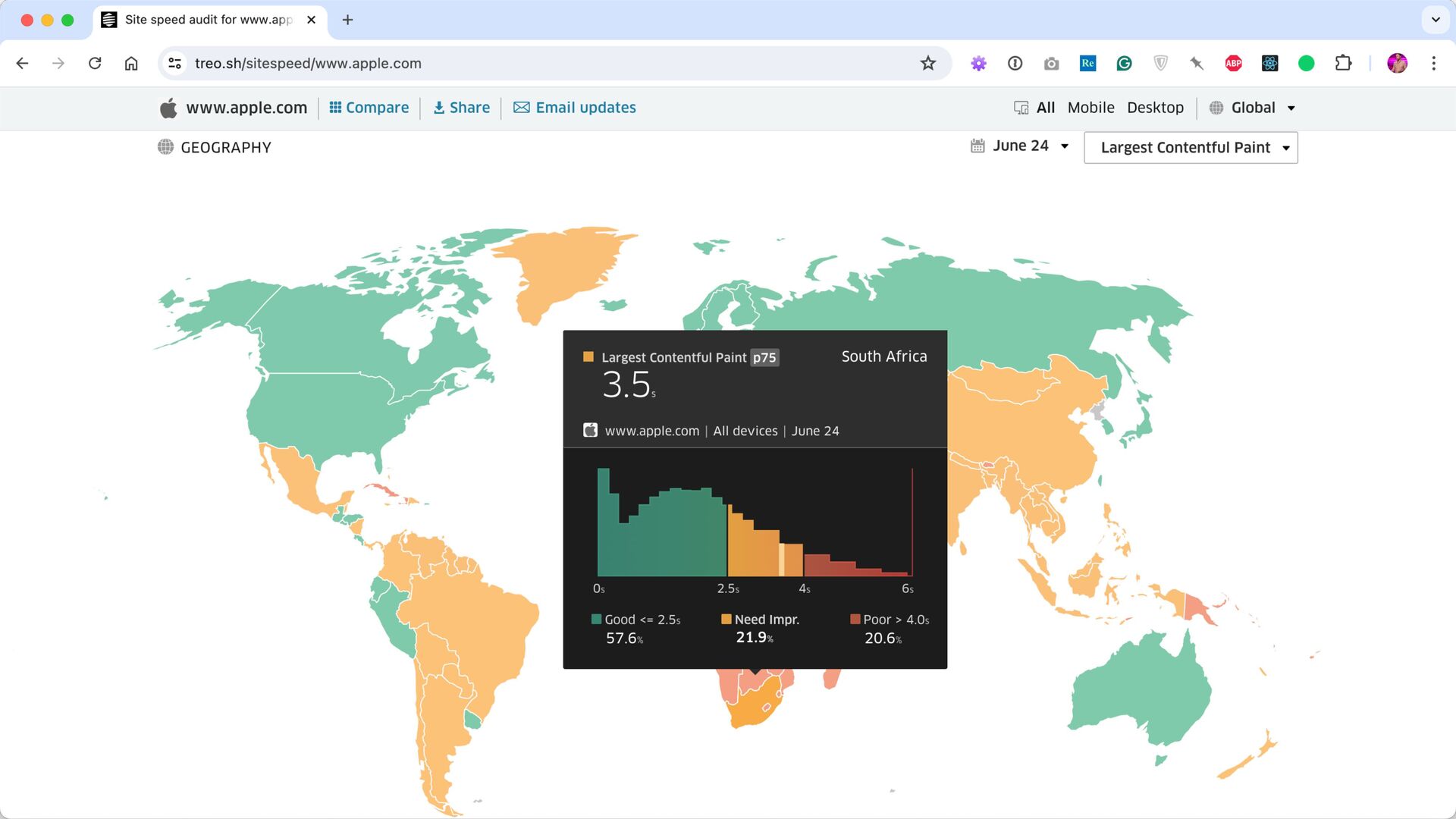Click the Need Impr. legend entry
Image resolution: width=1456 pixels, height=819 pixels.
(760, 620)
